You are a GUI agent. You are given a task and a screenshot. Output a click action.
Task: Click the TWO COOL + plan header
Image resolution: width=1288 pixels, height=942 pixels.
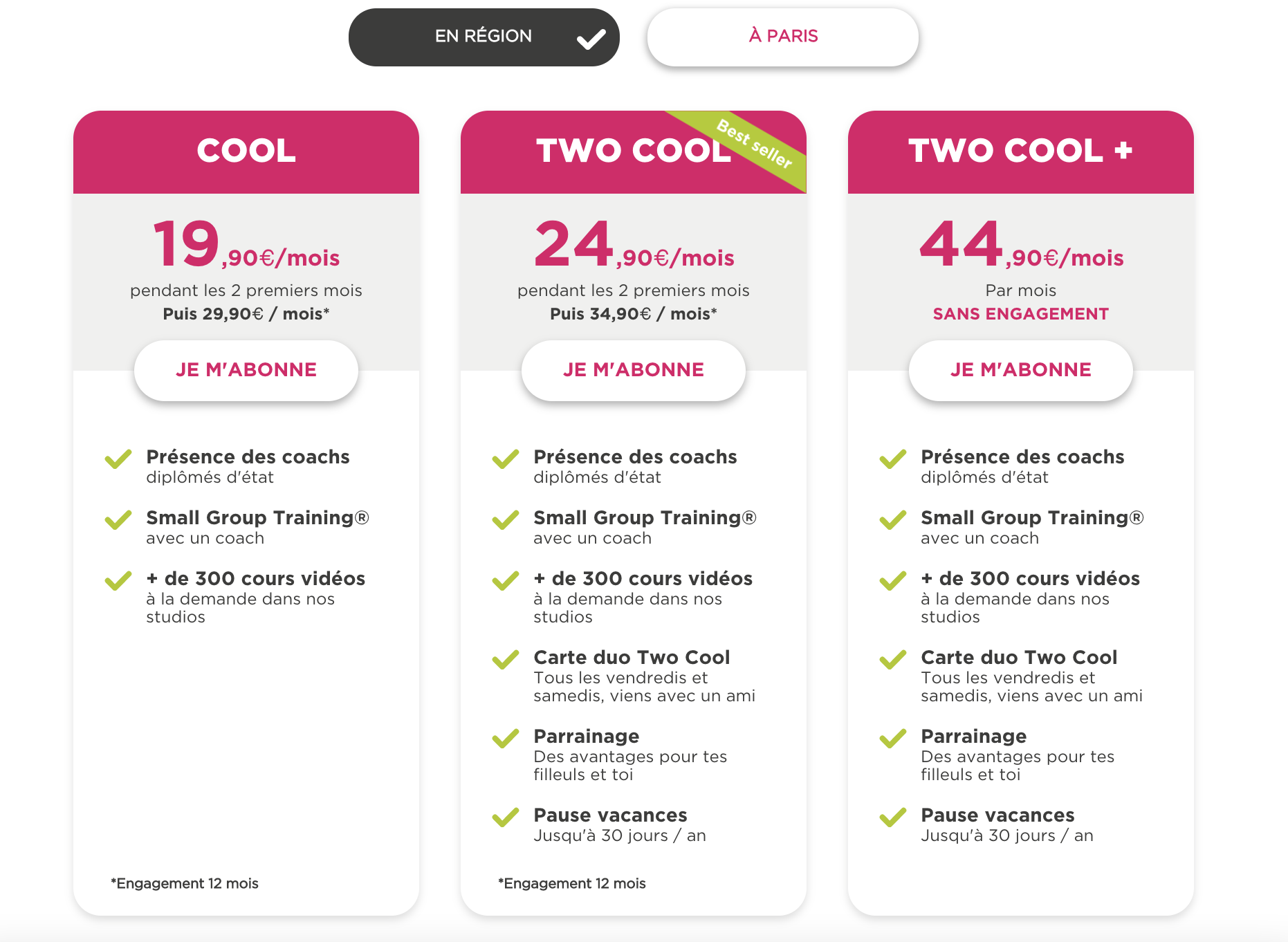point(1021,151)
